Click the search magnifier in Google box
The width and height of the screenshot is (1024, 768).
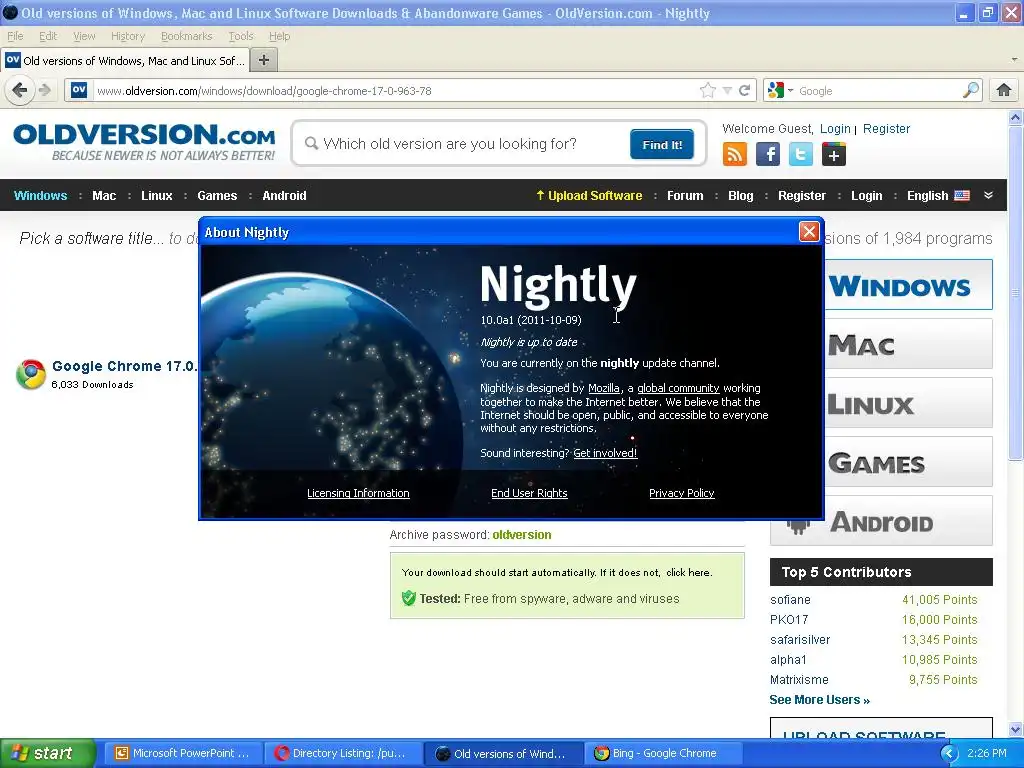(970, 90)
